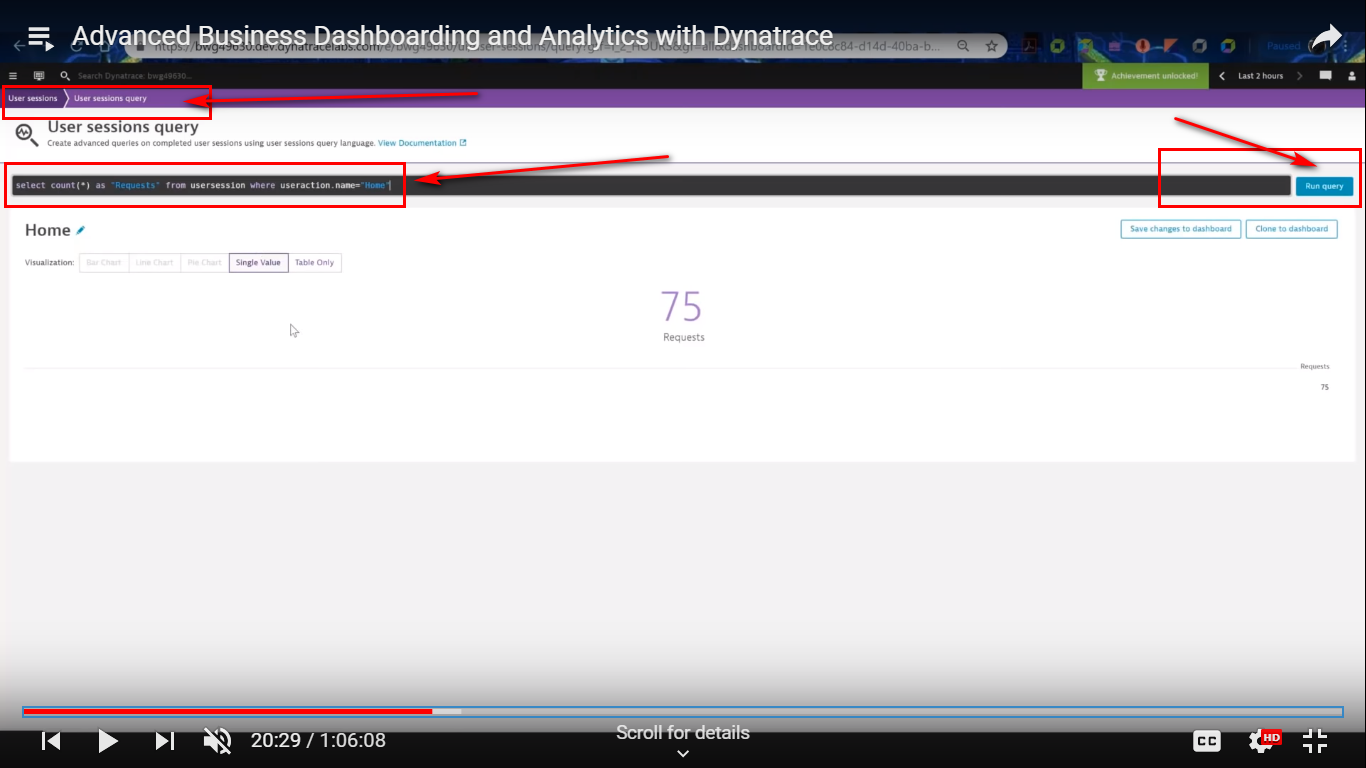1366x768 pixels.
Task: Open the Dynatrace hamburger menu
Action: click(x=13, y=76)
